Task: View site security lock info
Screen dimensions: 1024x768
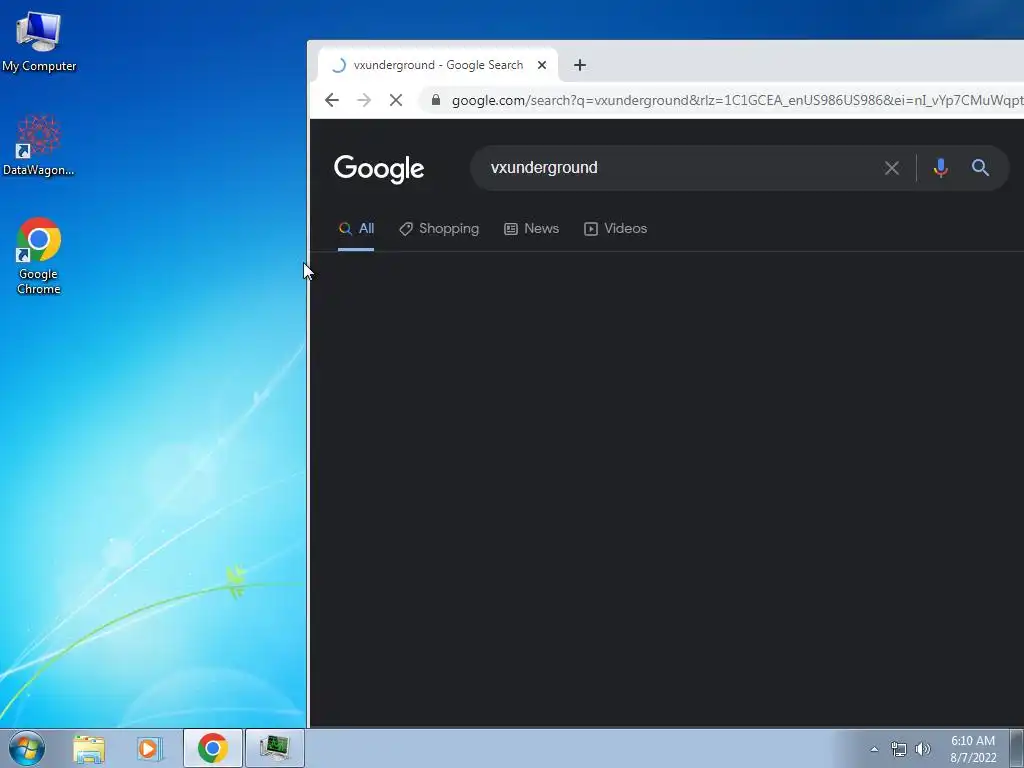Action: click(x=436, y=100)
